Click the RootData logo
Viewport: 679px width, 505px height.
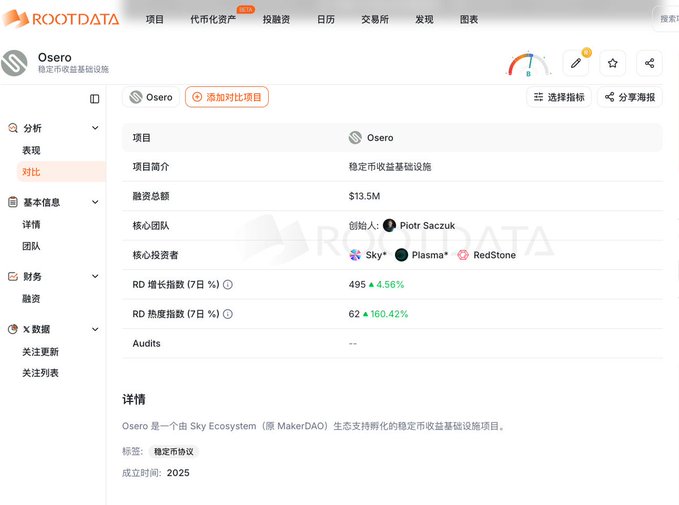point(61,19)
